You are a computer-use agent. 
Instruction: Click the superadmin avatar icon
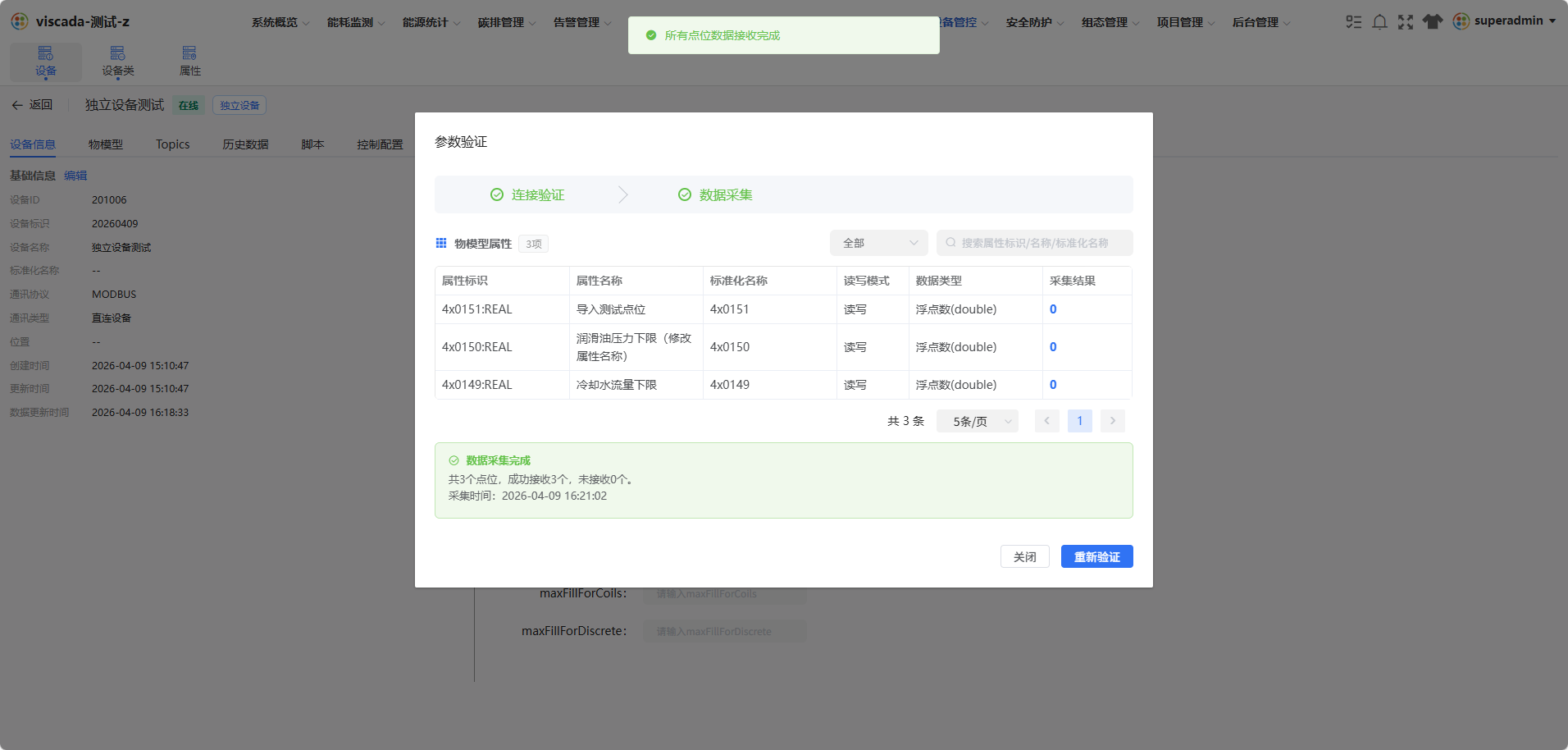1461,21
